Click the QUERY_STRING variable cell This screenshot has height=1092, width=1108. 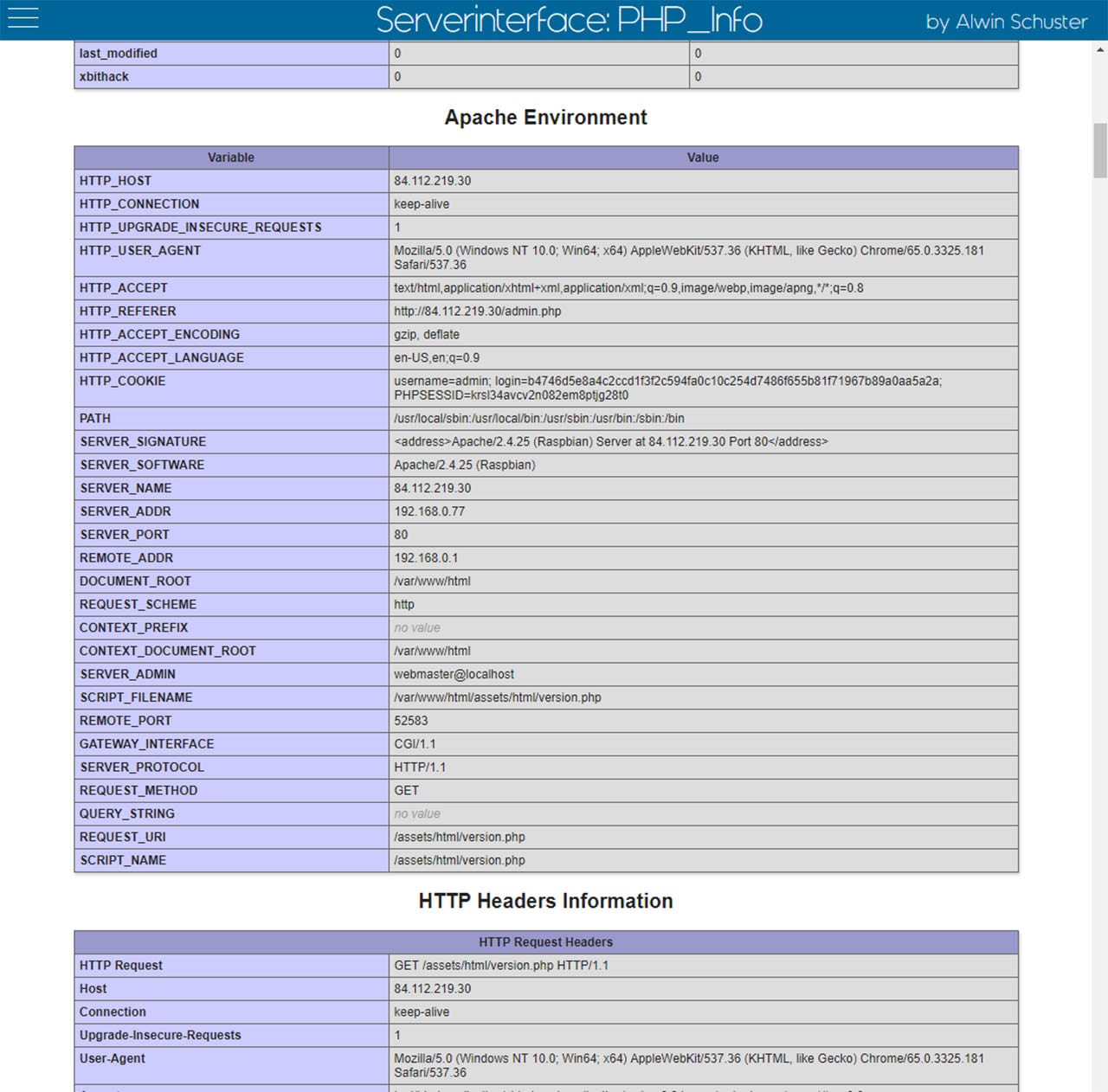click(x=231, y=814)
